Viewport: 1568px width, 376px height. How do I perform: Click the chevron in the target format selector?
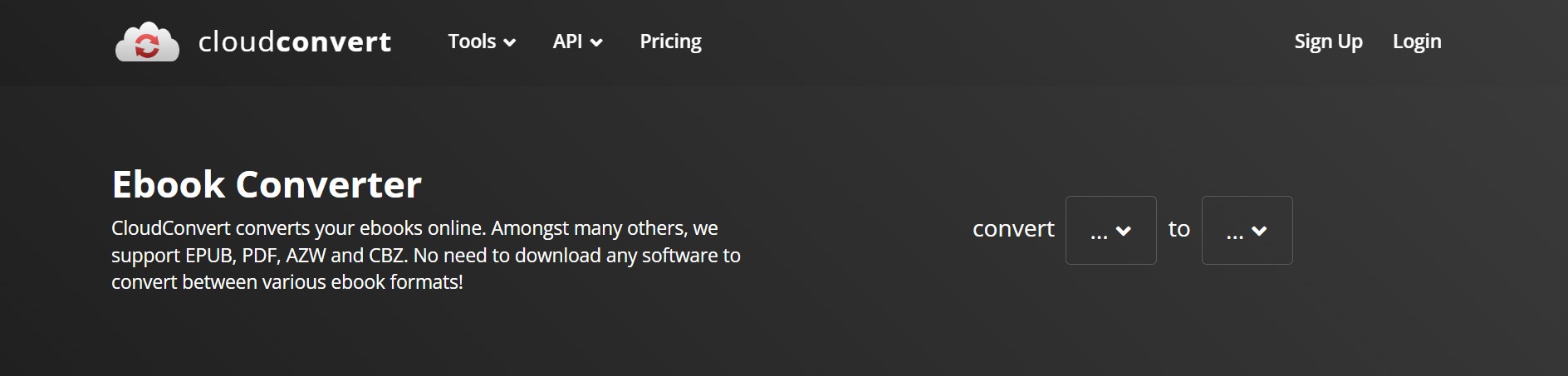1259,232
